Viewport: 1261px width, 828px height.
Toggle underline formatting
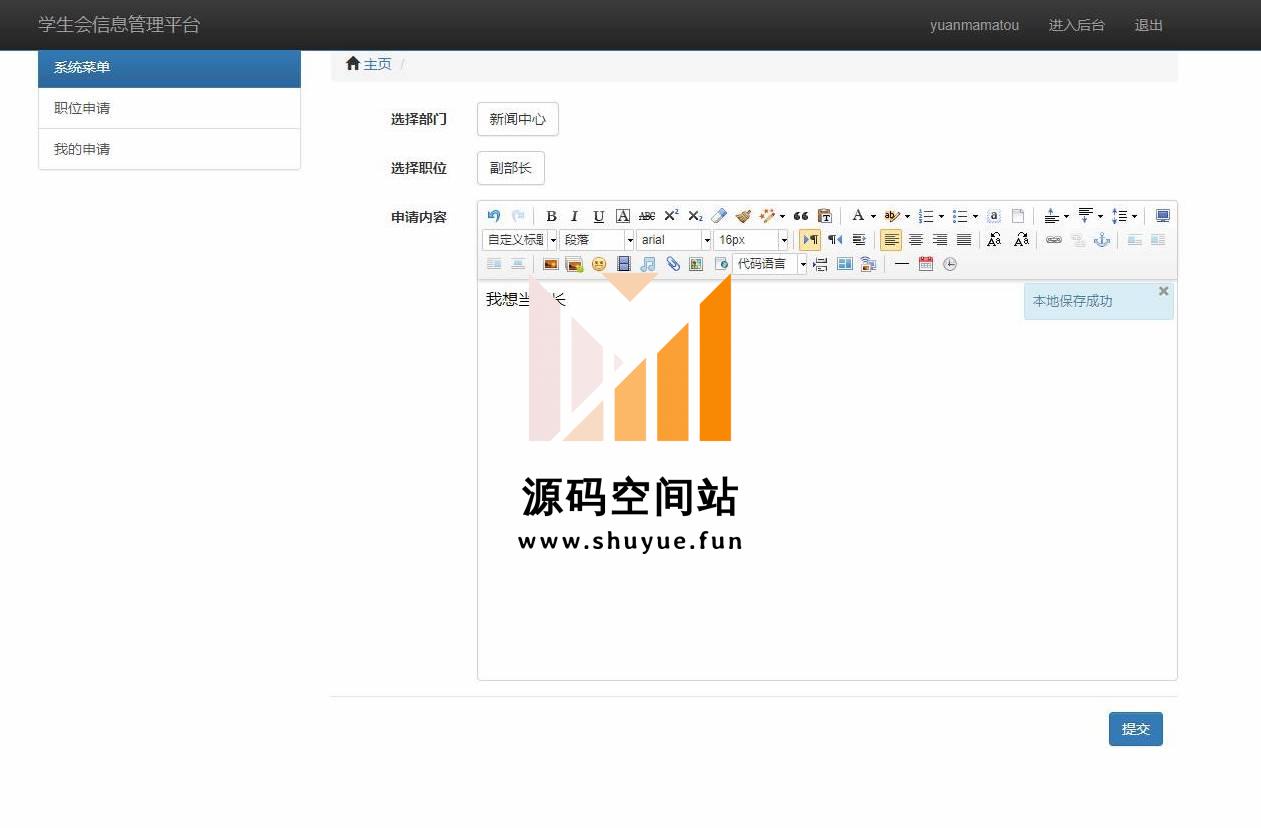click(599, 216)
